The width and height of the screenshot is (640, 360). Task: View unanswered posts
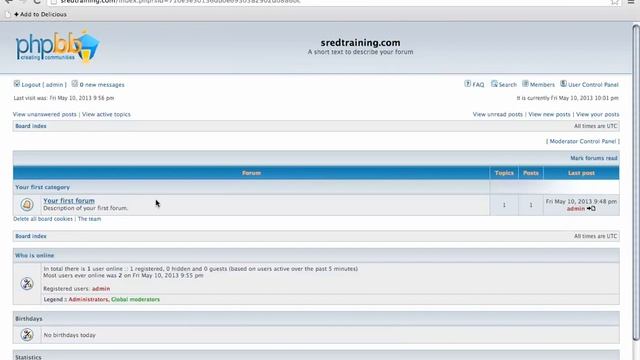coord(44,114)
